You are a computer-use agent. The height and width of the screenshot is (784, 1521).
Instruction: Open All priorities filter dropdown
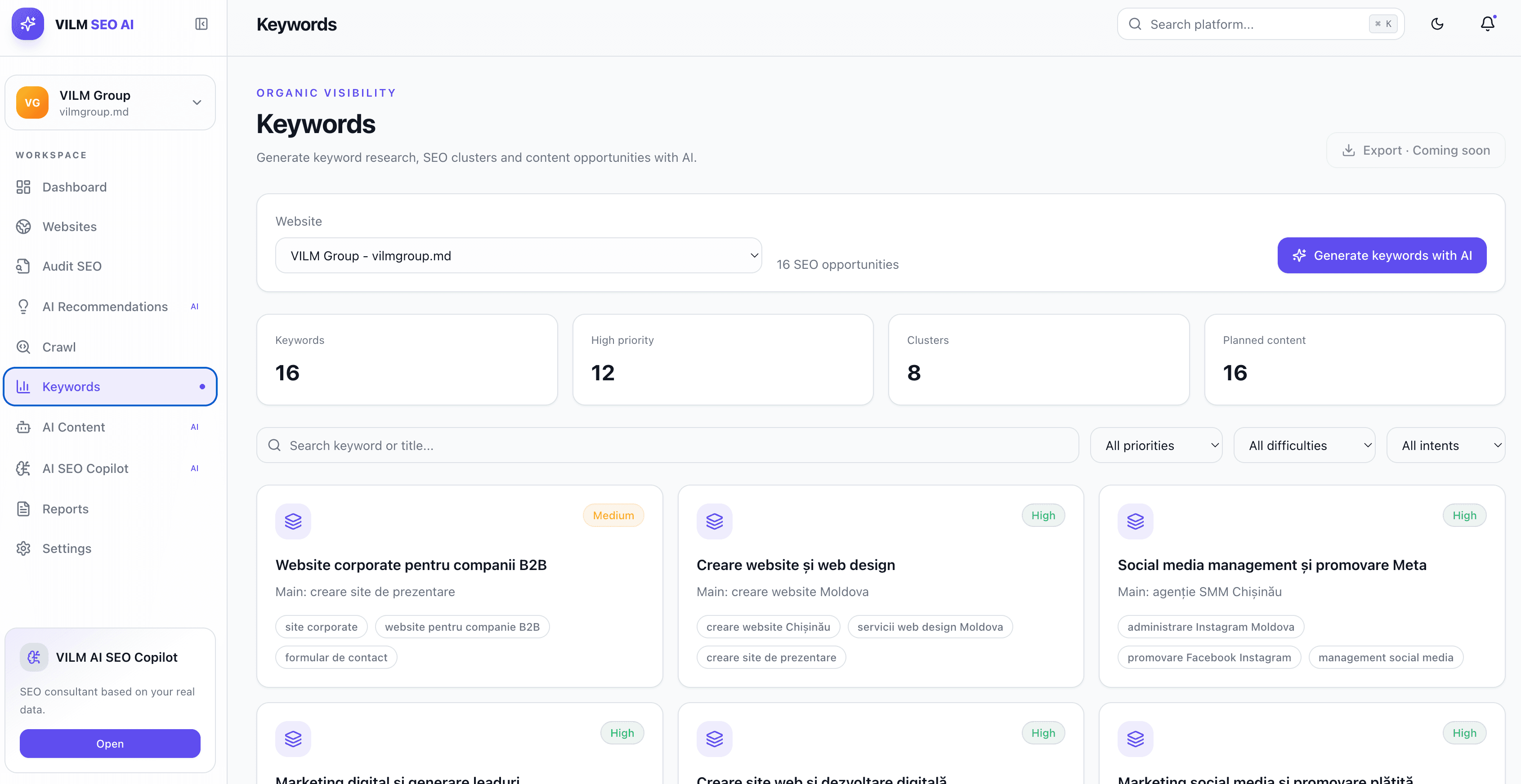tap(1155, 446)
